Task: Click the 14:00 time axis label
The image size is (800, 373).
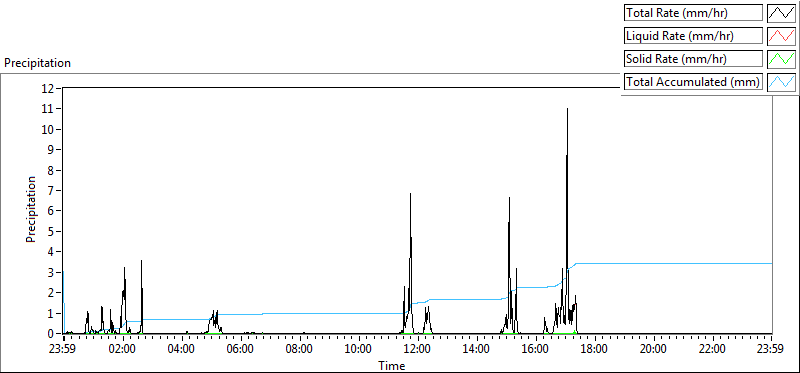Action: click(x=477, y=350)
